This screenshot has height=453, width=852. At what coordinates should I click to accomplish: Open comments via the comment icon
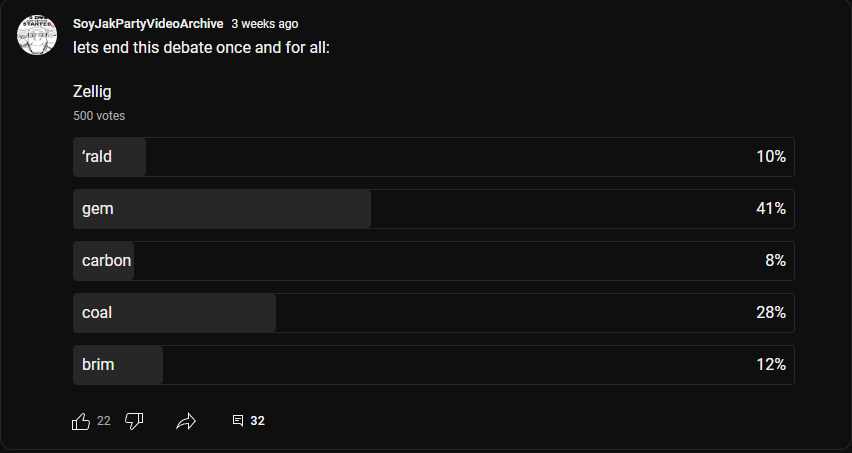click(238, 421)
